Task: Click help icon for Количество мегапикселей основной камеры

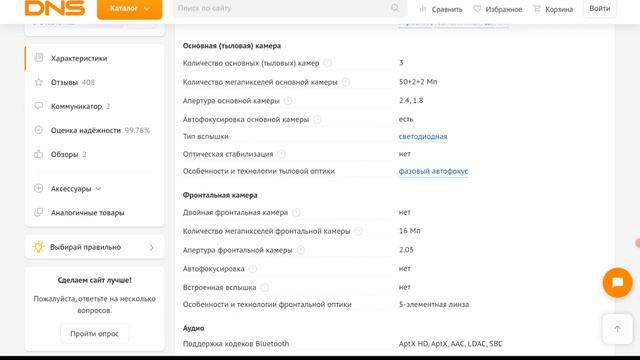Action: (346, 82)
